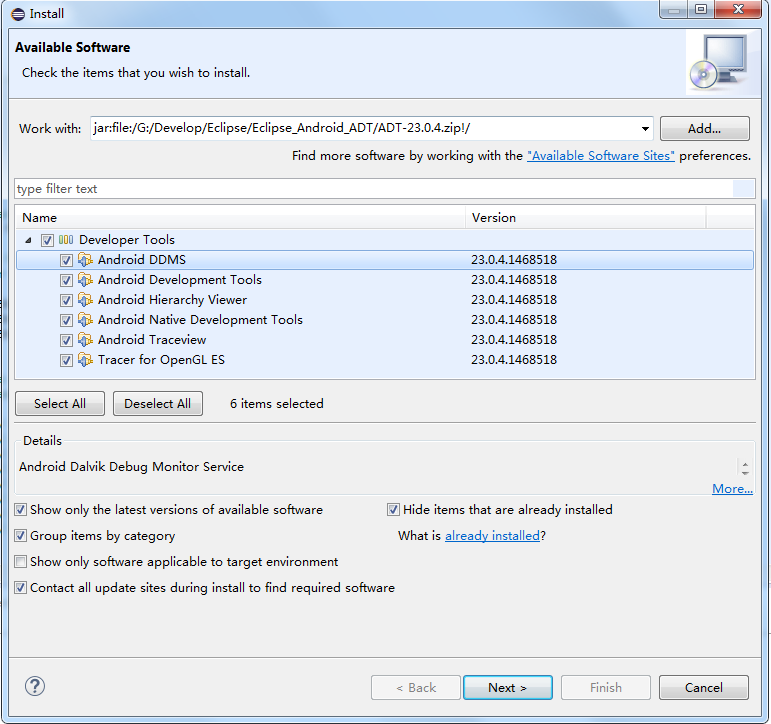This screenshot has width=771, height=724.
Task: Enable Show only software applicable to target environment
Action: (x=21, y=562)
